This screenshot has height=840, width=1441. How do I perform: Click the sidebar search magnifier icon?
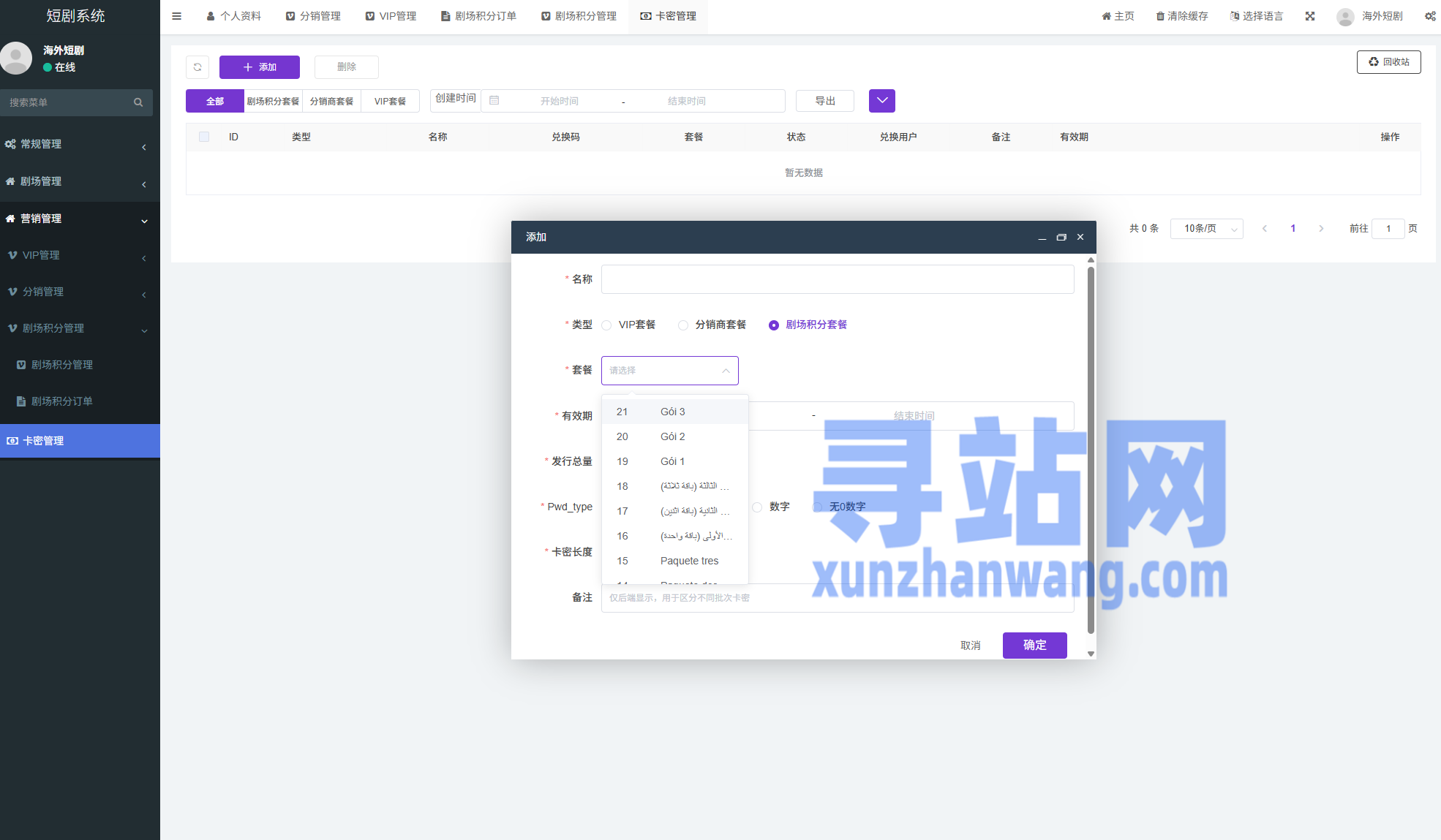click(x=138, y=102)
